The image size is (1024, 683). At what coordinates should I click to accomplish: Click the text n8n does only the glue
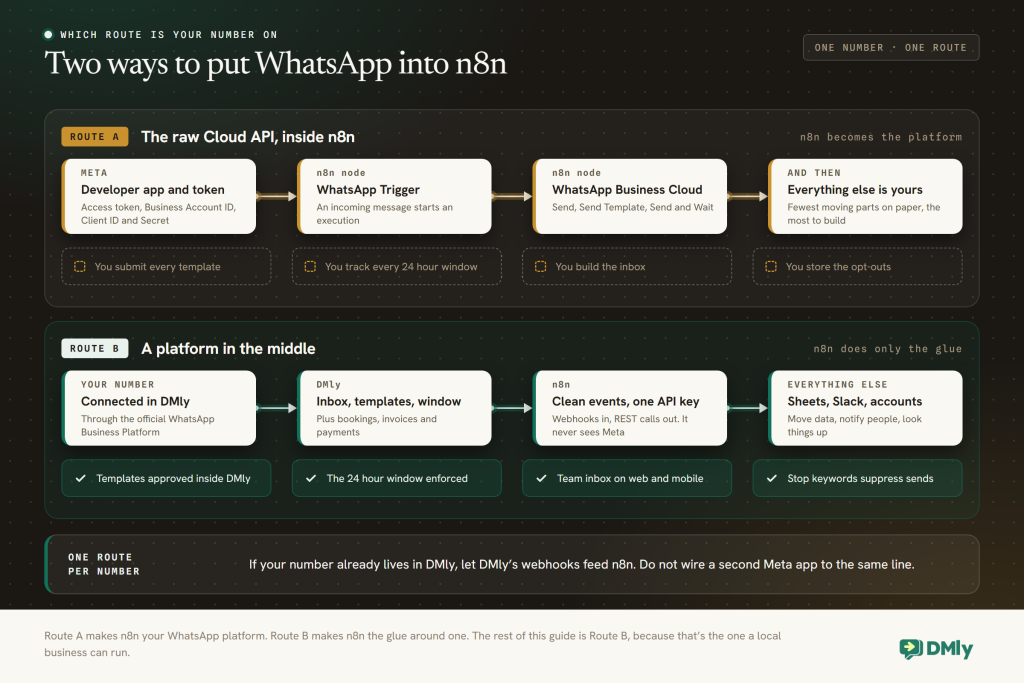coord(888,349)
